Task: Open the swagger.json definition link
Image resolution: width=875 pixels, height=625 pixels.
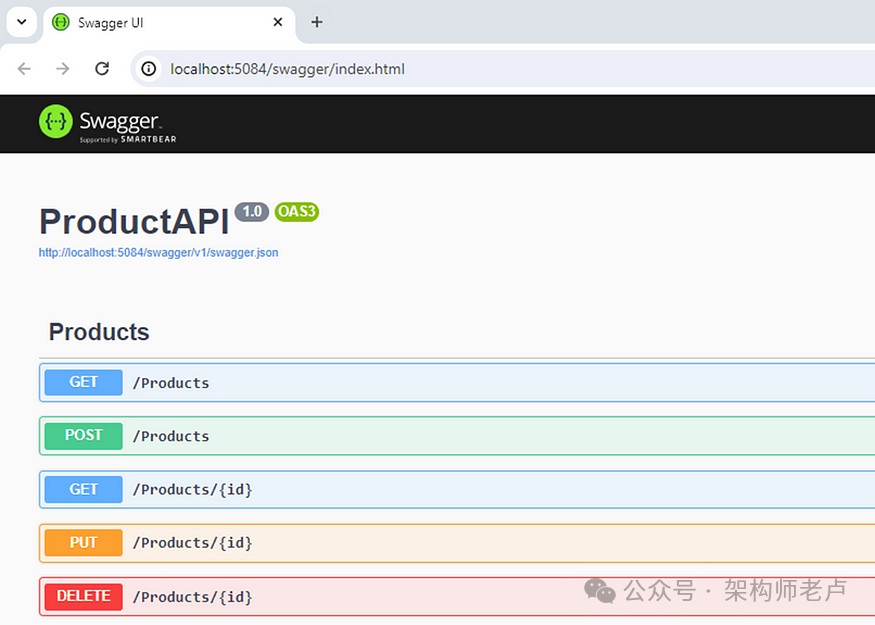Action: pyautogui.click(x=158, y=252)
